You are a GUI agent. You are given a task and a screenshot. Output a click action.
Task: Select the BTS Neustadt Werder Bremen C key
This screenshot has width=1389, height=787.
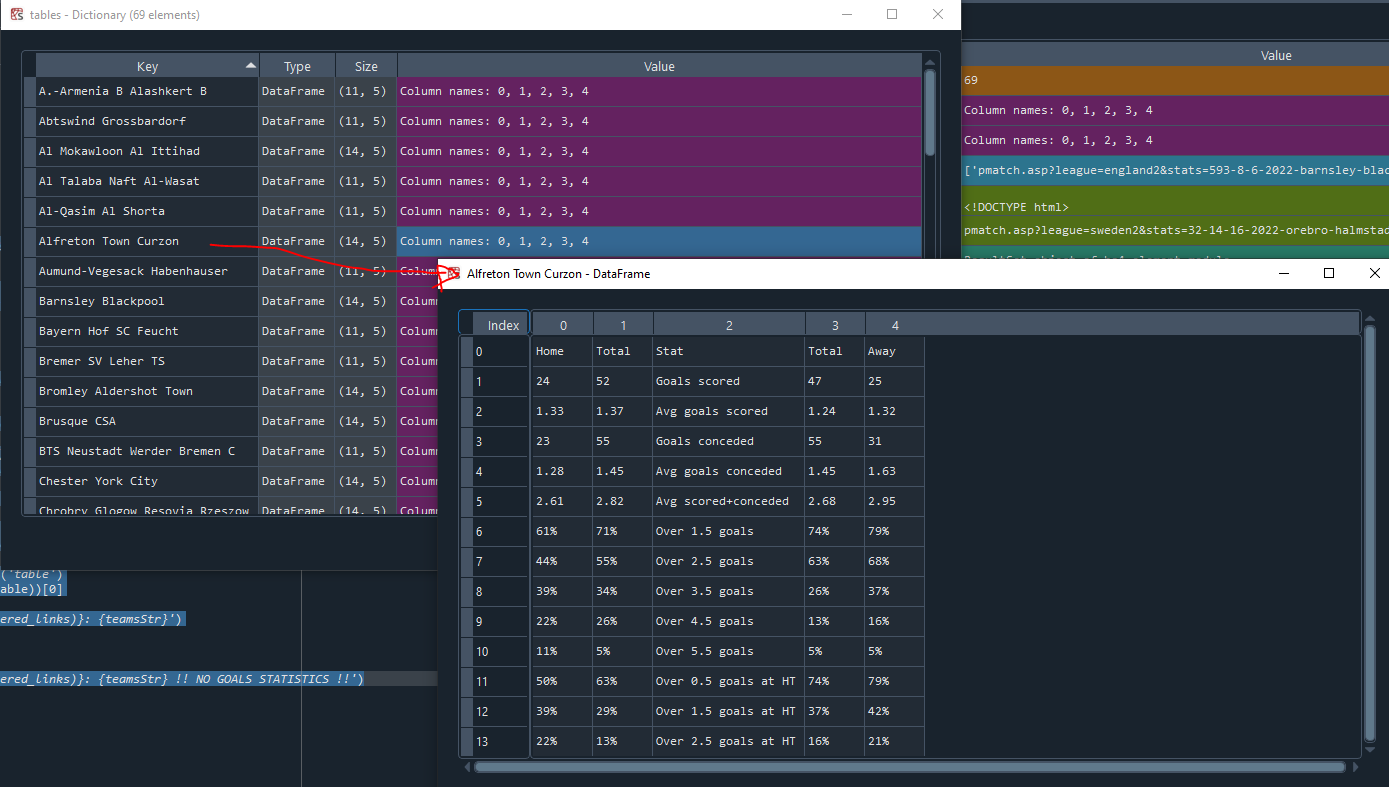click(x=147, y=451)
